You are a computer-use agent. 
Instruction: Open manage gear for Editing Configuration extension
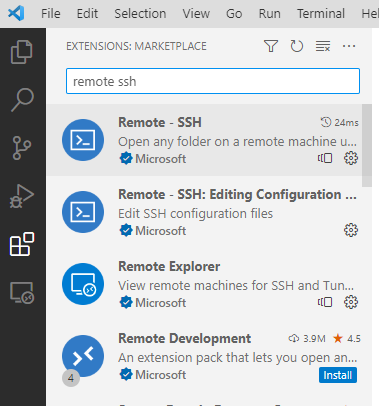click(351, 230)
